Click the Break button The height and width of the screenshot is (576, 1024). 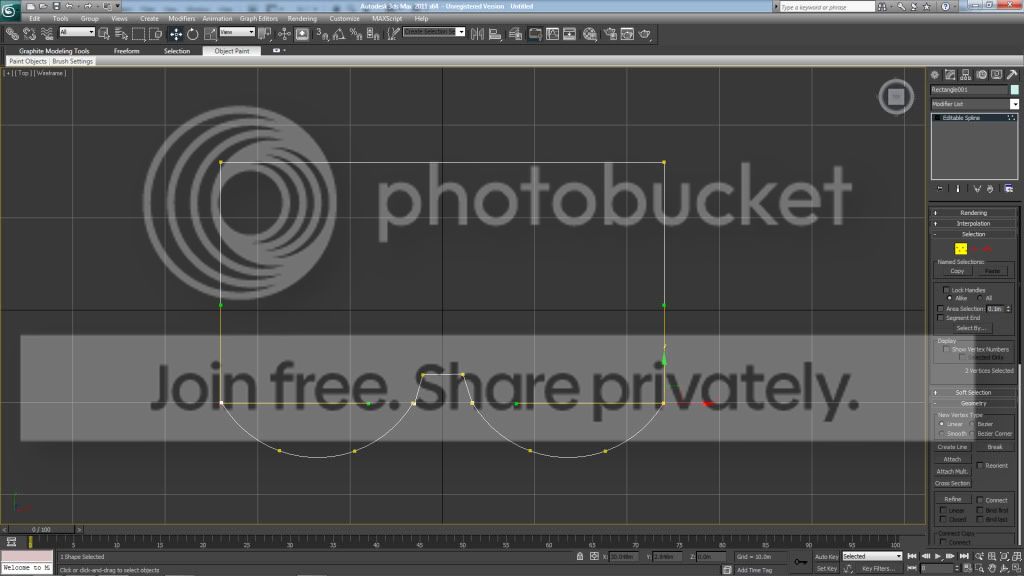click(995, 447)
